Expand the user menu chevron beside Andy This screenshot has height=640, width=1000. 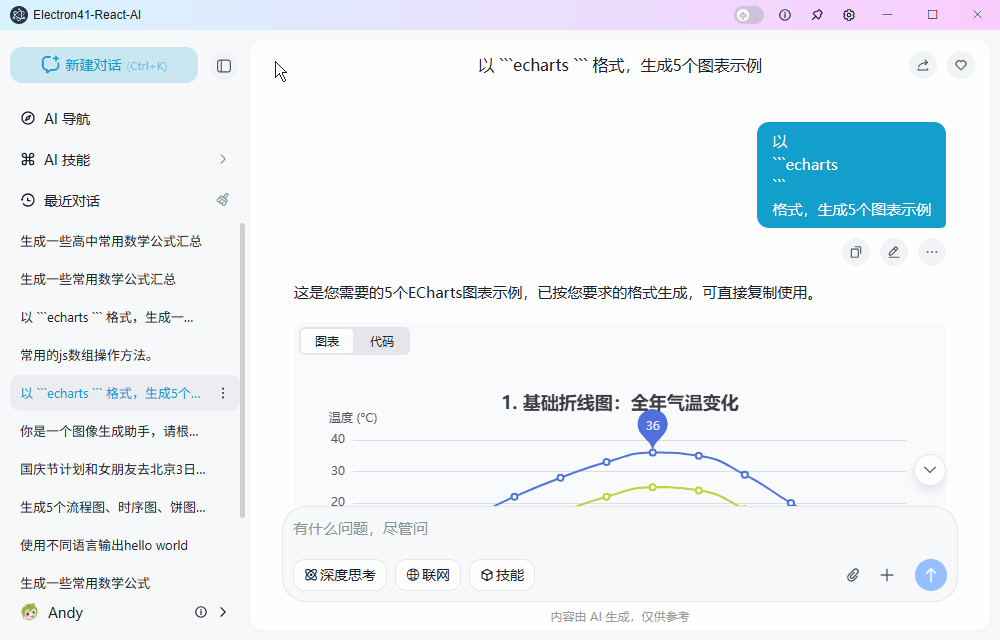point(223,612)
